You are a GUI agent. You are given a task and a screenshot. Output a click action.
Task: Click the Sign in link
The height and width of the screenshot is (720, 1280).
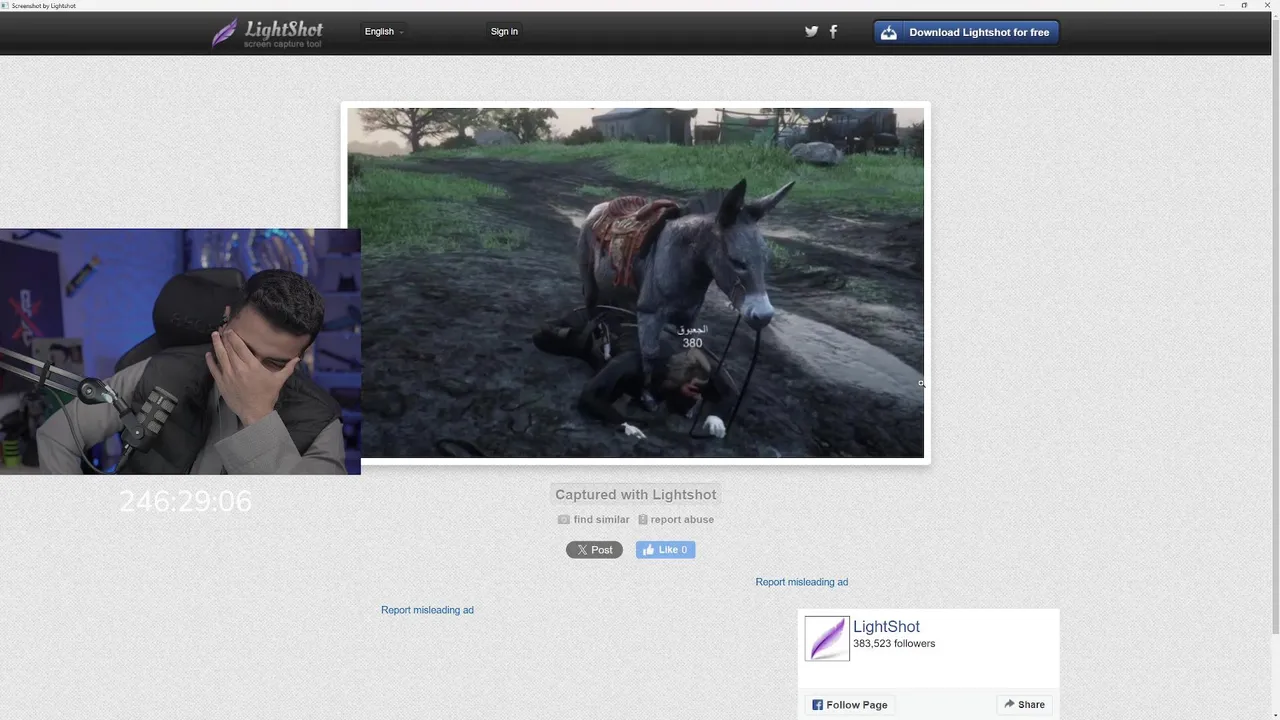click(504, 32)
